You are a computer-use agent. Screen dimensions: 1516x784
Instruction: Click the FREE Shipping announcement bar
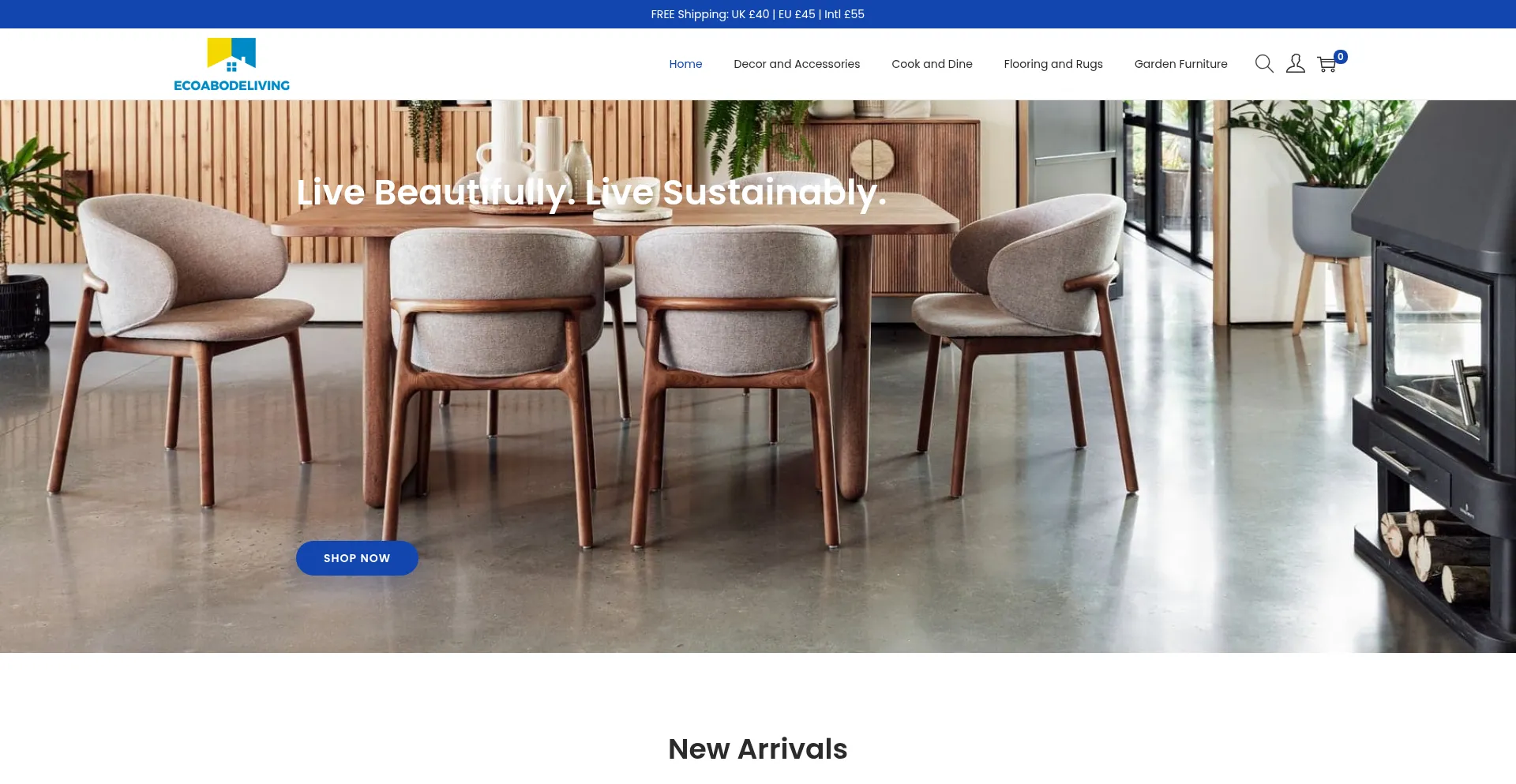click(758, 14)
